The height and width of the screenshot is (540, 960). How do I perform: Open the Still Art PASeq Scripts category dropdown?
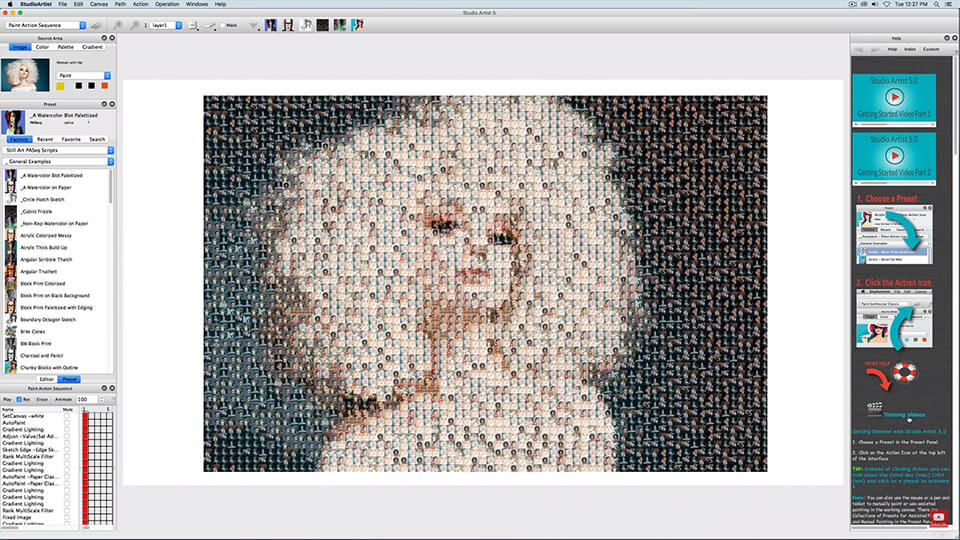tap(59, 150)
